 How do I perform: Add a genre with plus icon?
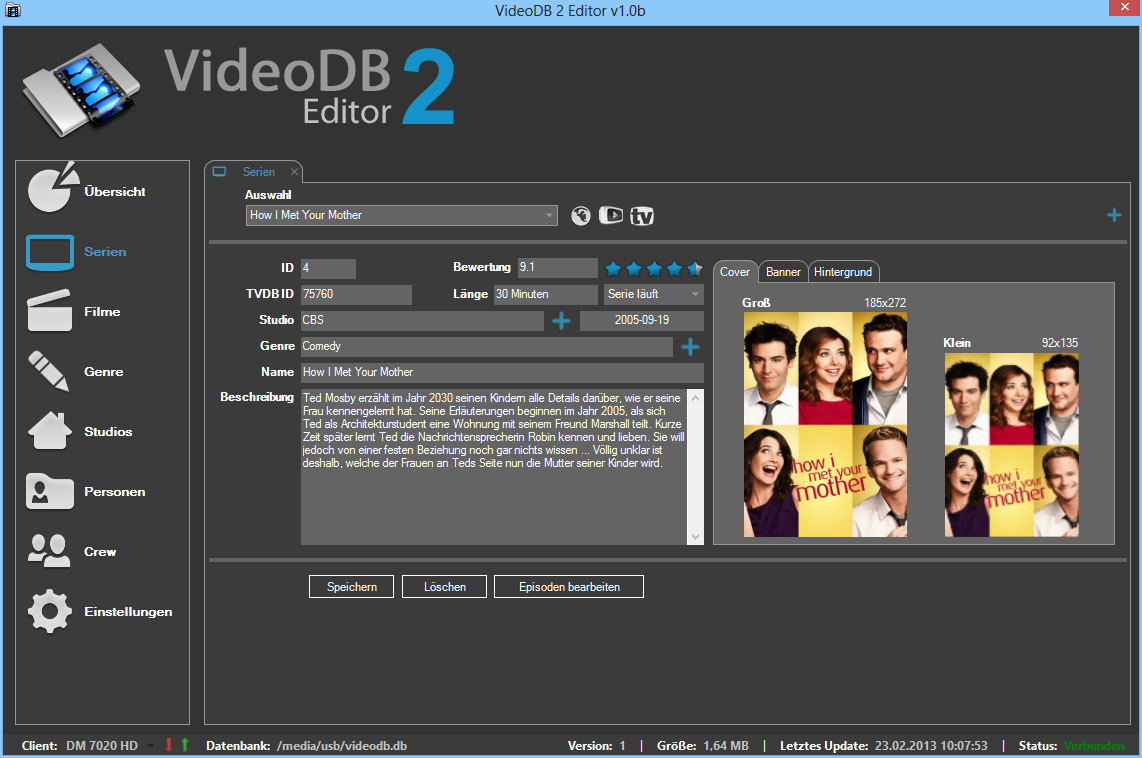690,347
